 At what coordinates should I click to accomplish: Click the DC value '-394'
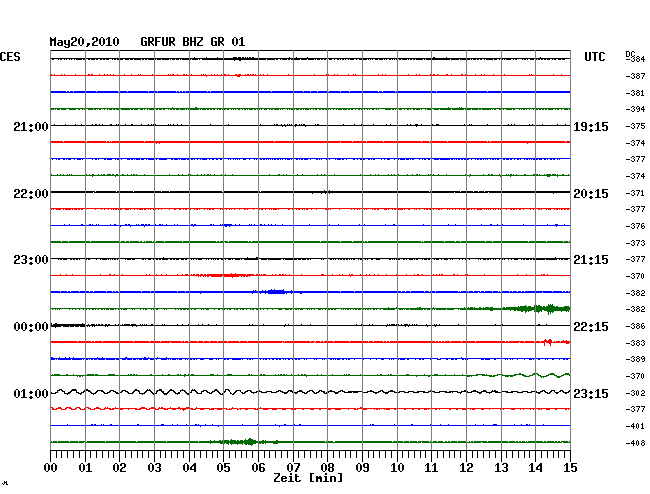click(x=635, y=109)
